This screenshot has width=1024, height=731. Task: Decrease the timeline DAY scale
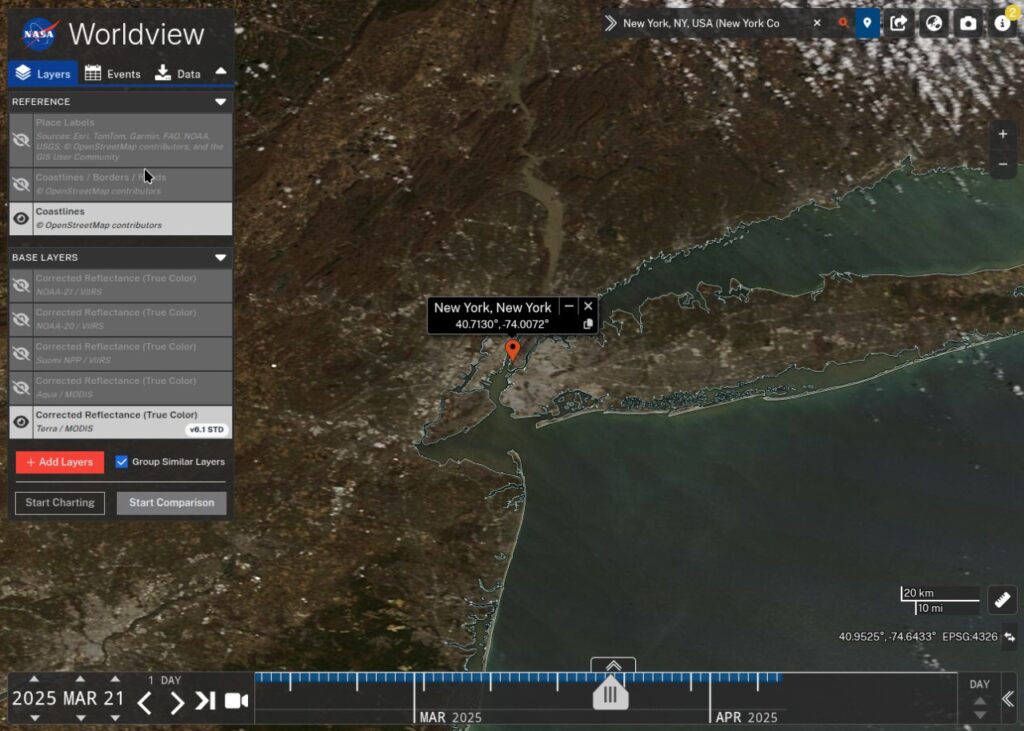tap(980, 715)
